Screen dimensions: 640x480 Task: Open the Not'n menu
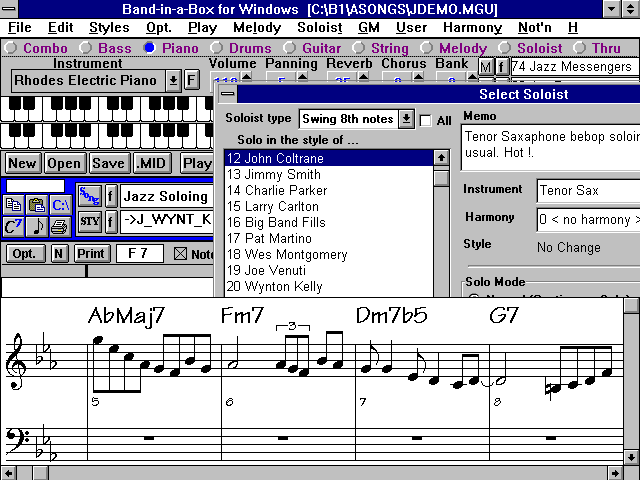coord(535,27)
